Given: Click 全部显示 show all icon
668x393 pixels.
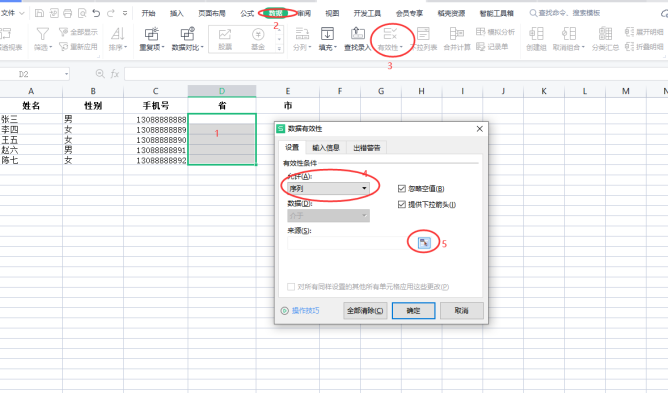Looking at the screenshot, I should [78, 32].
